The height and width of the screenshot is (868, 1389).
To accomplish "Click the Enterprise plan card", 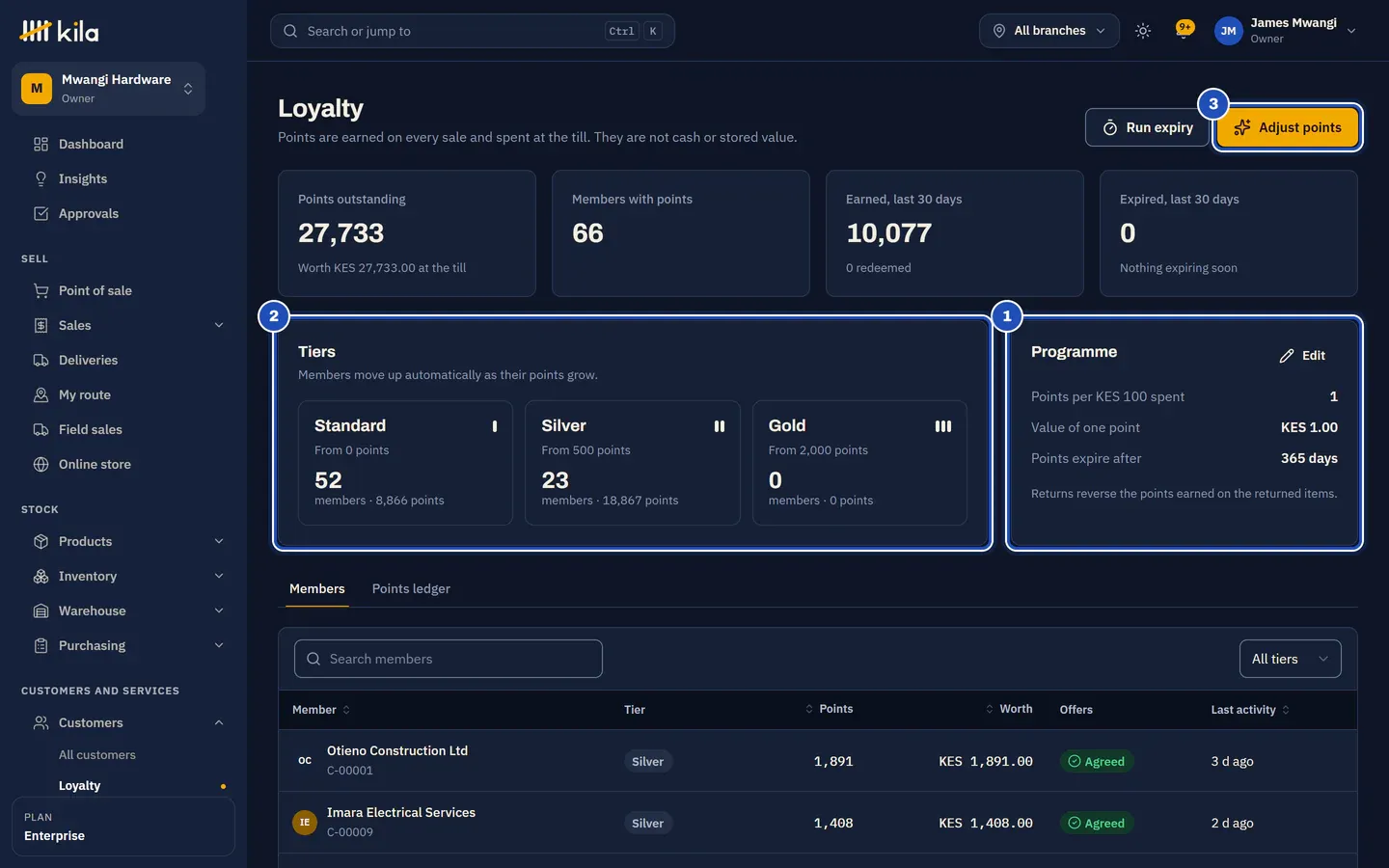I will pyautogui.click(x=123, y=827).
